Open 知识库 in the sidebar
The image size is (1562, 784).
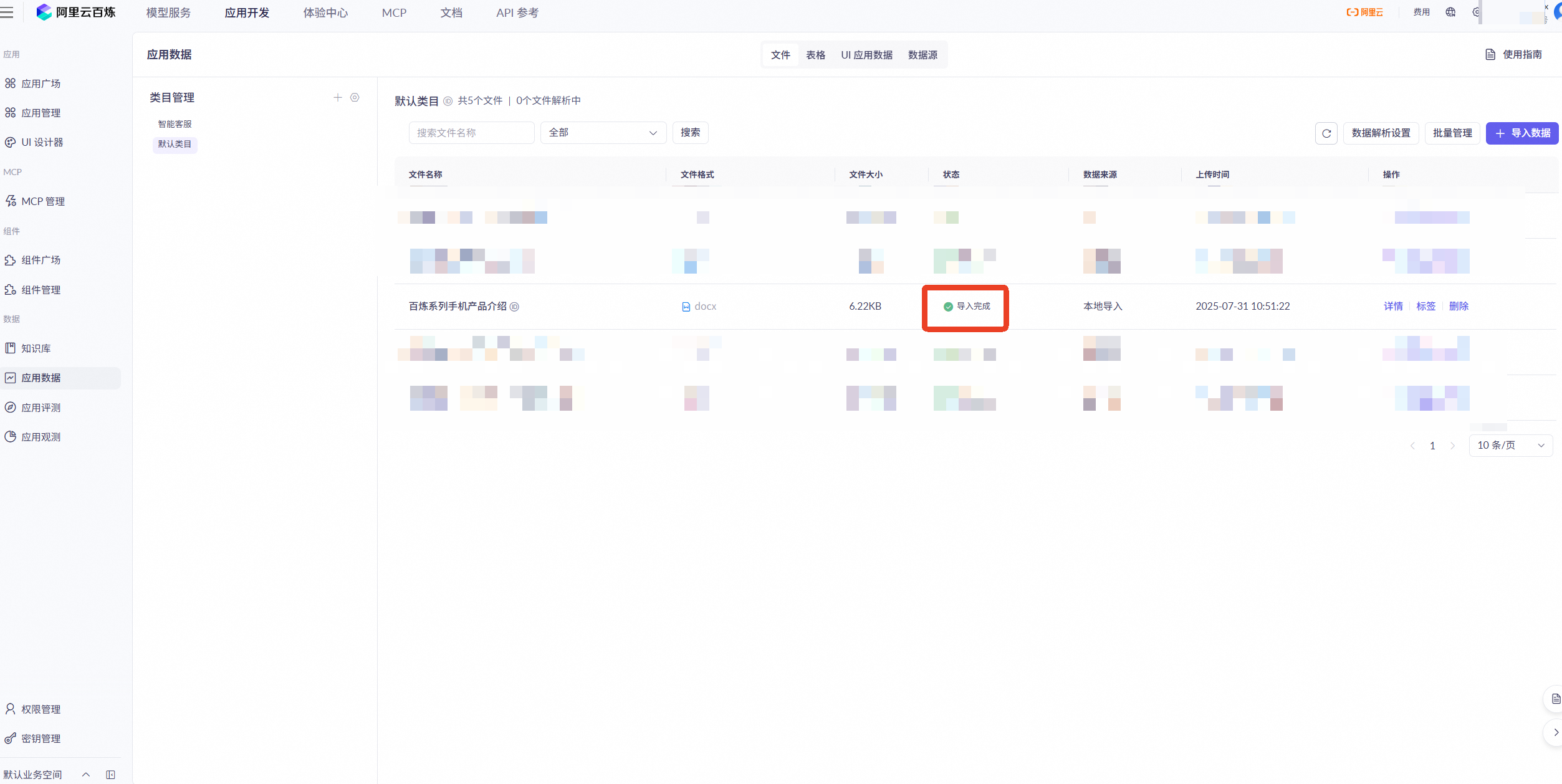tap(36, 349)
